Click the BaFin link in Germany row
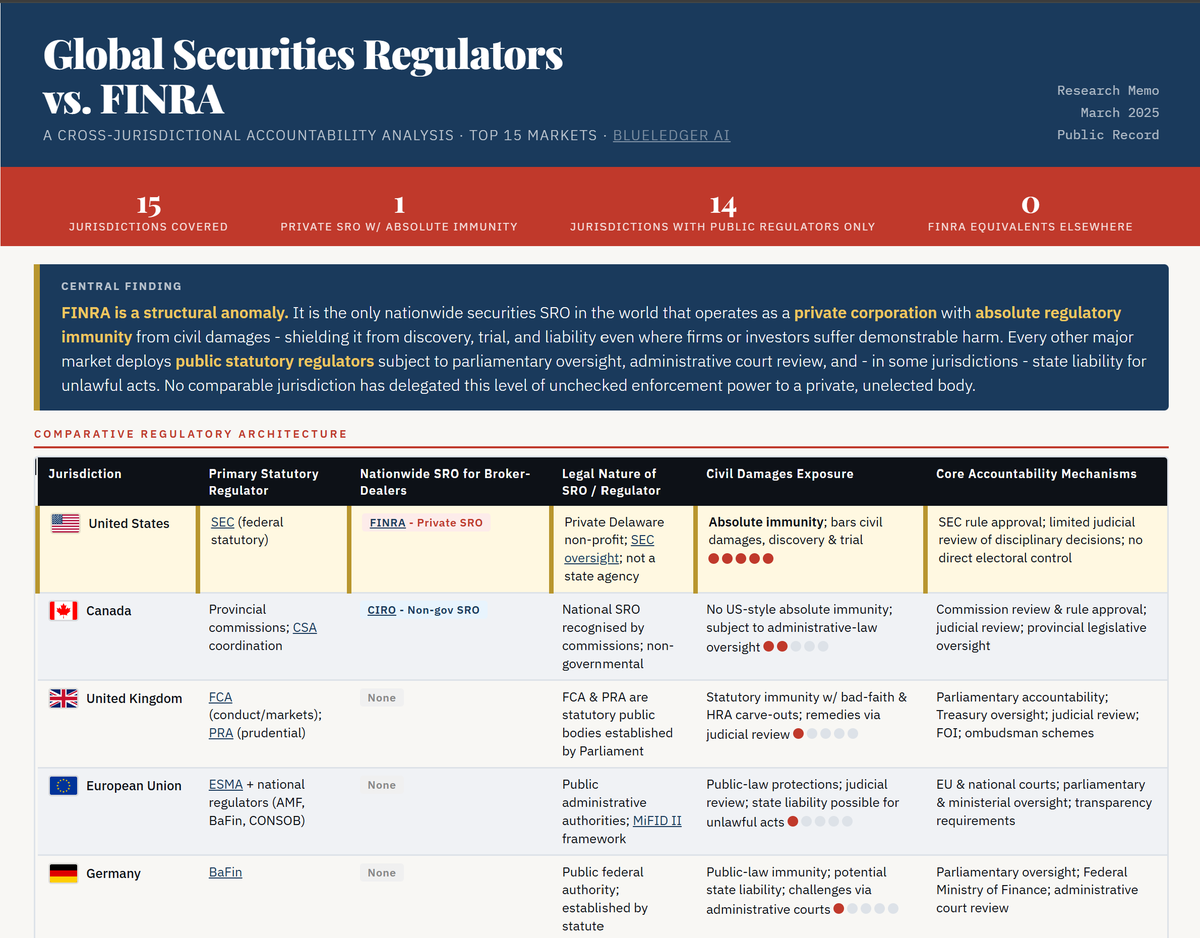 225,872
